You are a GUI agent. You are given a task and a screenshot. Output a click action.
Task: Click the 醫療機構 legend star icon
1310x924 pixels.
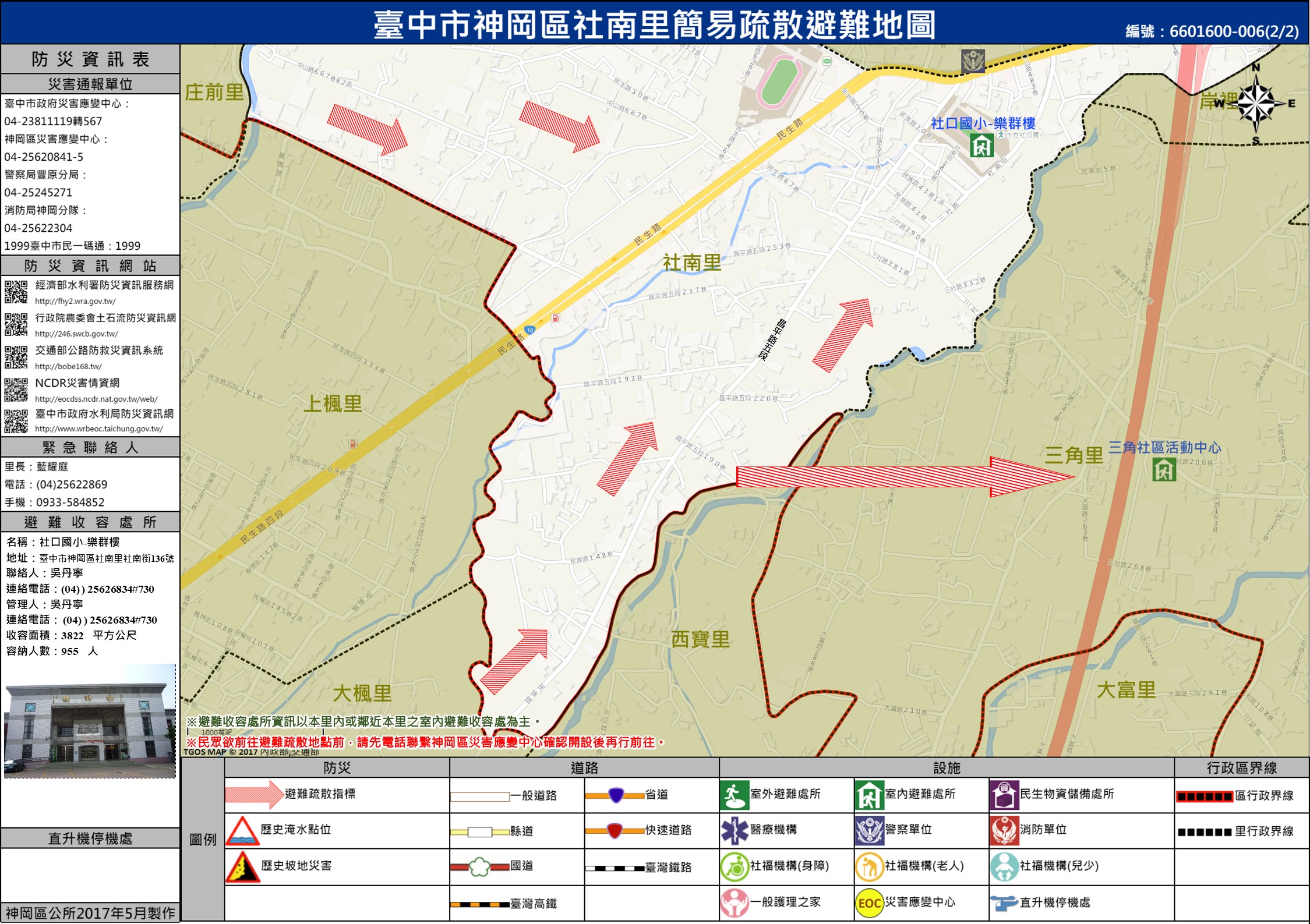[x=734, y=830]
